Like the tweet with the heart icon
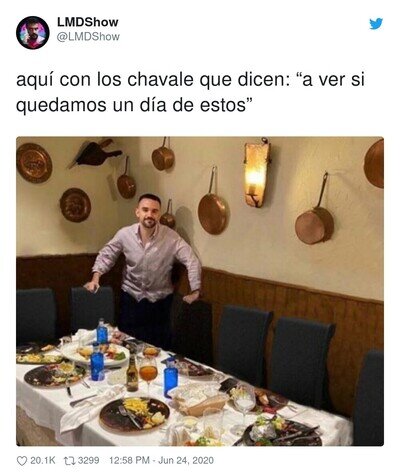 (x=22, y=461)
